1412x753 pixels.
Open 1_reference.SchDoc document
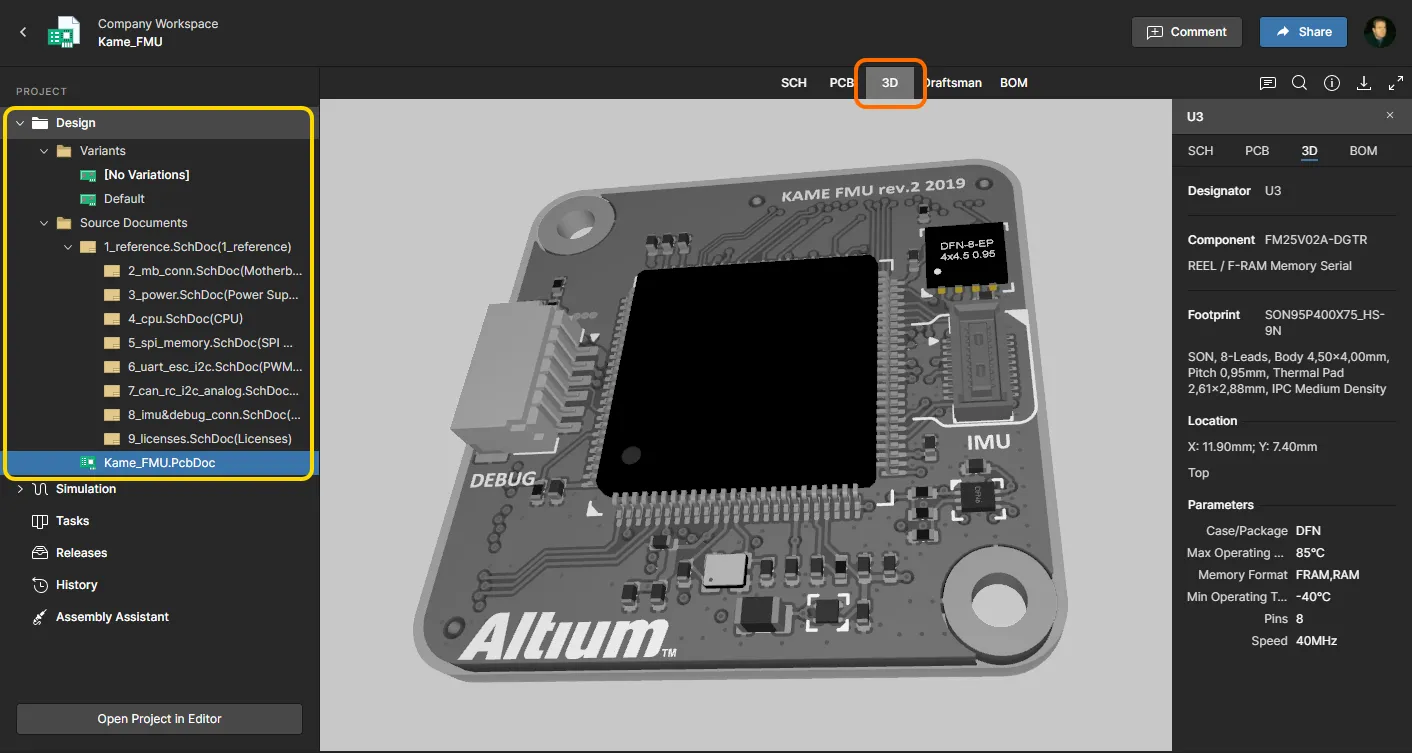click(198, 247)
